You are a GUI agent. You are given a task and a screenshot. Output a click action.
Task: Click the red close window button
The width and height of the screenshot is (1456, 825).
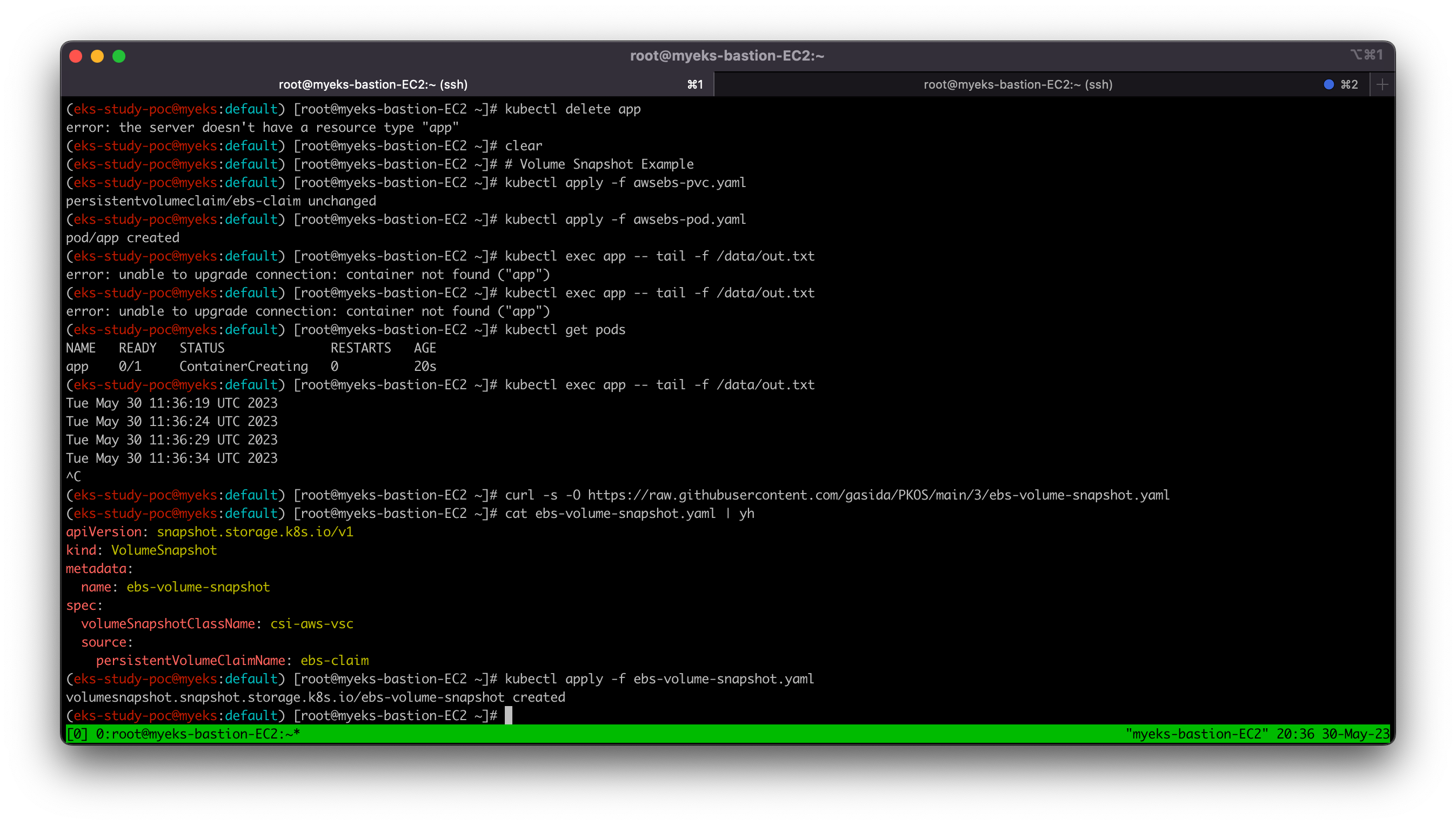[76, 56]
